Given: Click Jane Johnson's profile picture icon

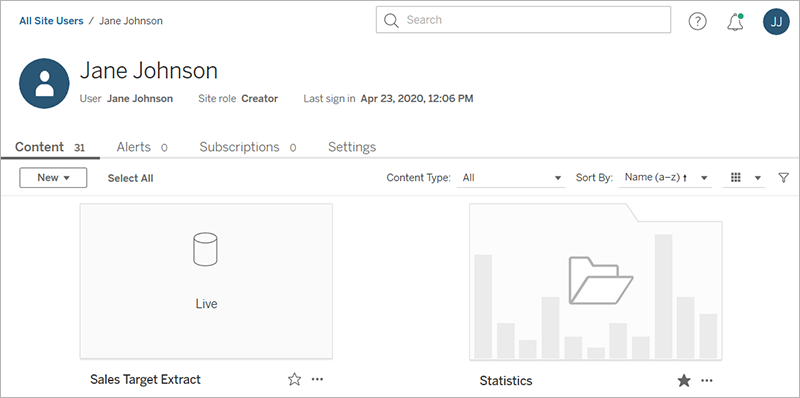Looking at the screenshot, I should point(44,83).
